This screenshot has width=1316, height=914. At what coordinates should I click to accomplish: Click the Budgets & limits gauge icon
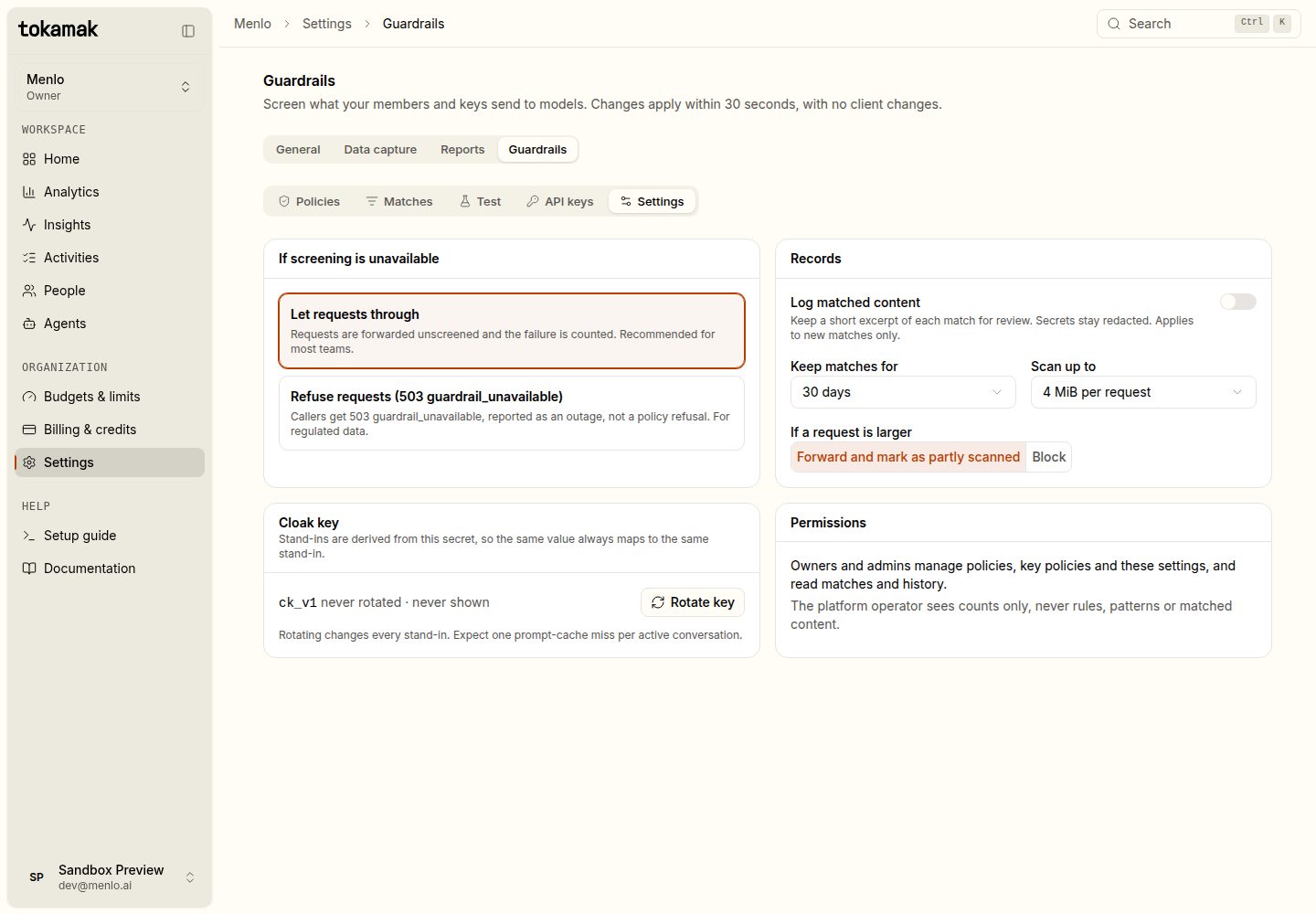pyautogui.click(x=29, y=397)
